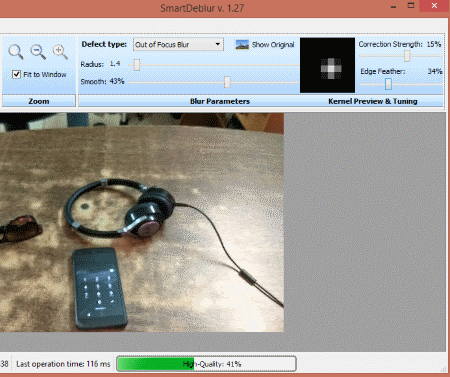Image resolution: width=450 pixels, height=377 pixels.
Task: Click the Kernel Preview & Tuning label
Action: coord(373,101)
